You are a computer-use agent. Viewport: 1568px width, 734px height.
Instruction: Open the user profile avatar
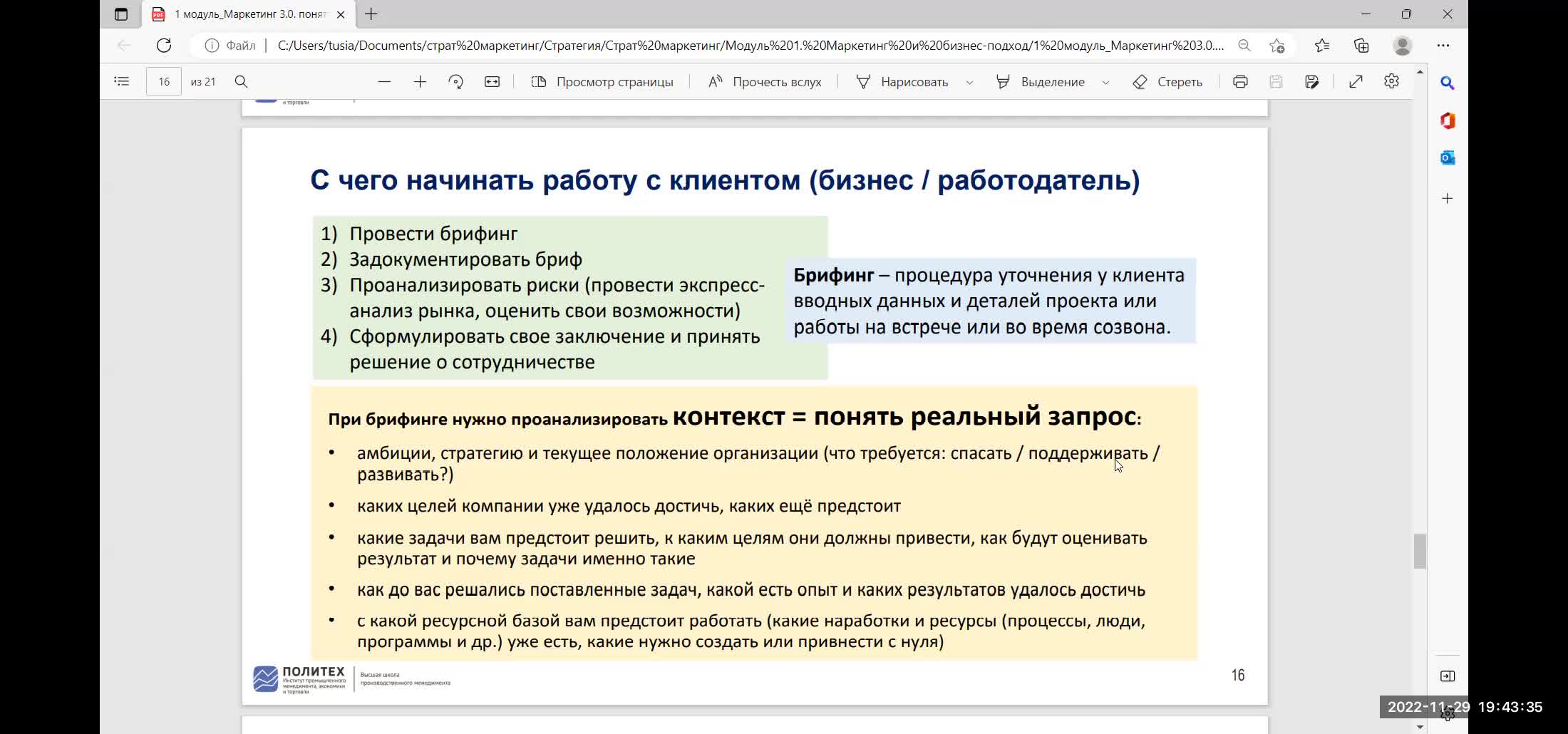(x=1403, y=46)
